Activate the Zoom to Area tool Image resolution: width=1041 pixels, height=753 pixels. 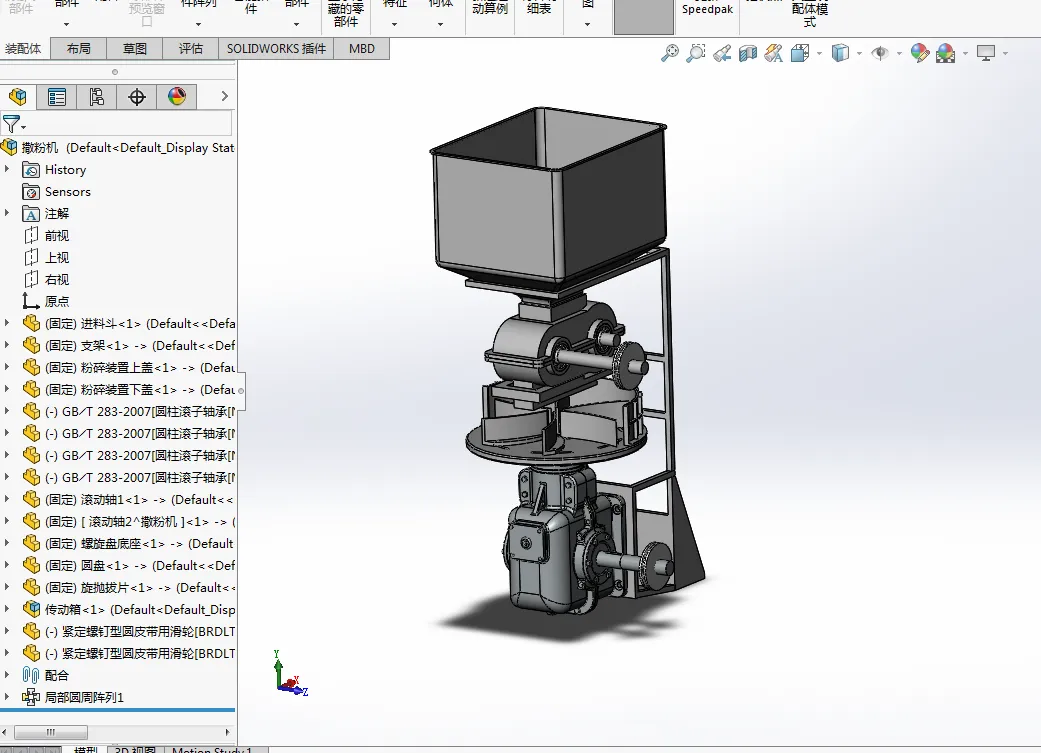696,54
